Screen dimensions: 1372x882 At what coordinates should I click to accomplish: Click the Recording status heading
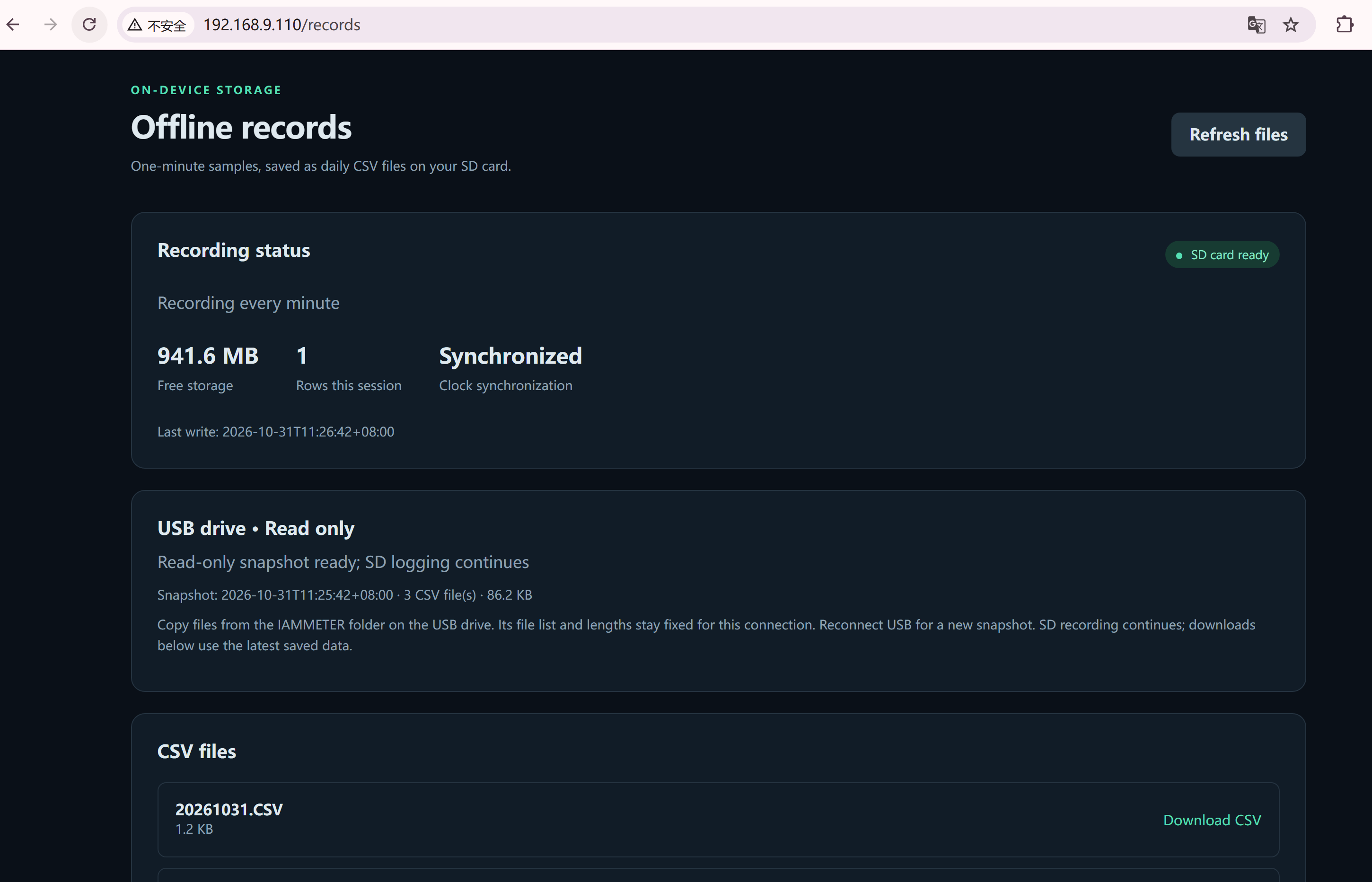(x=234, y=250)
